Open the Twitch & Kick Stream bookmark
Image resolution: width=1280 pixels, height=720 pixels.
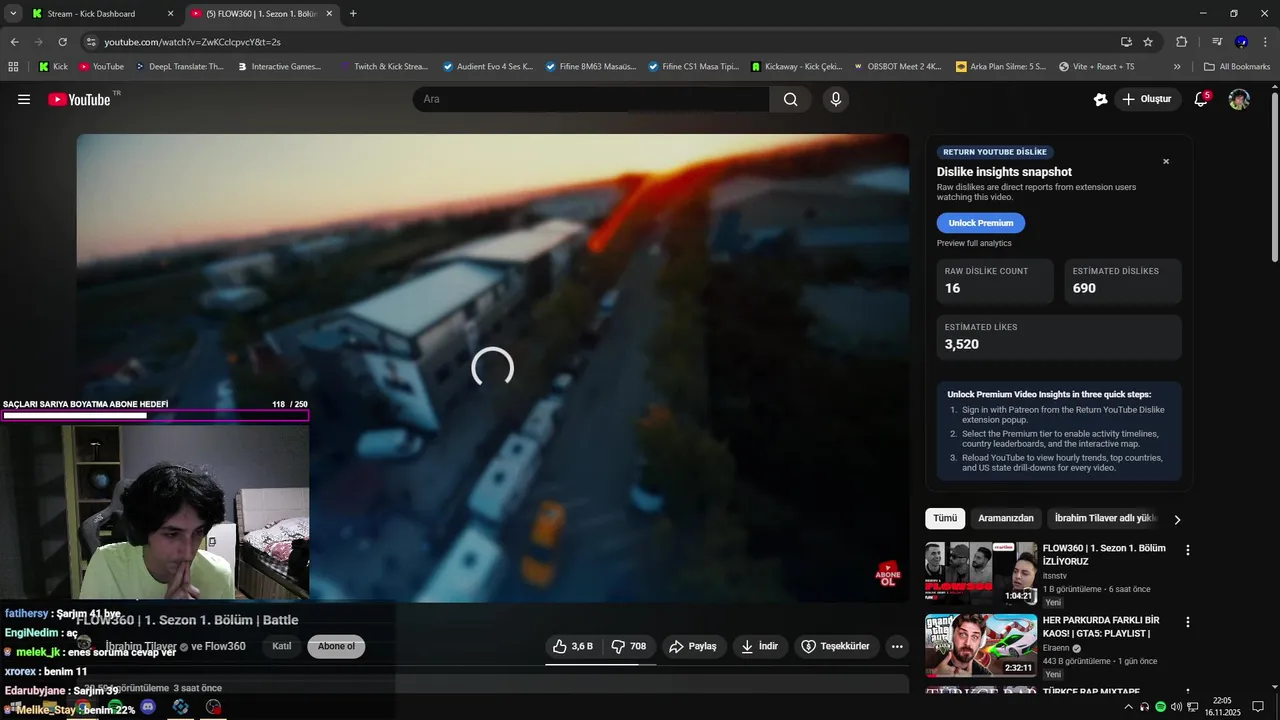(383, 67)
